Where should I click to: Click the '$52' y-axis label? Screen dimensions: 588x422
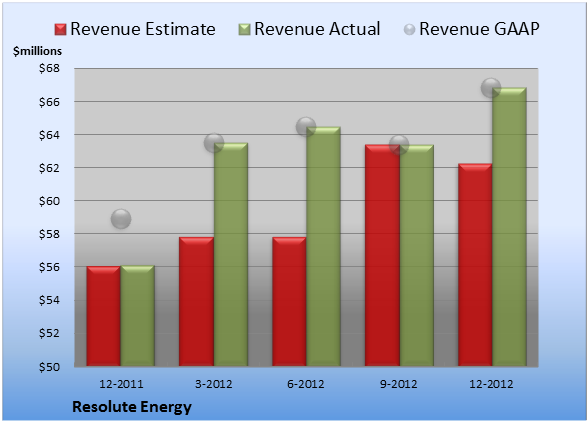click(49, 333)
